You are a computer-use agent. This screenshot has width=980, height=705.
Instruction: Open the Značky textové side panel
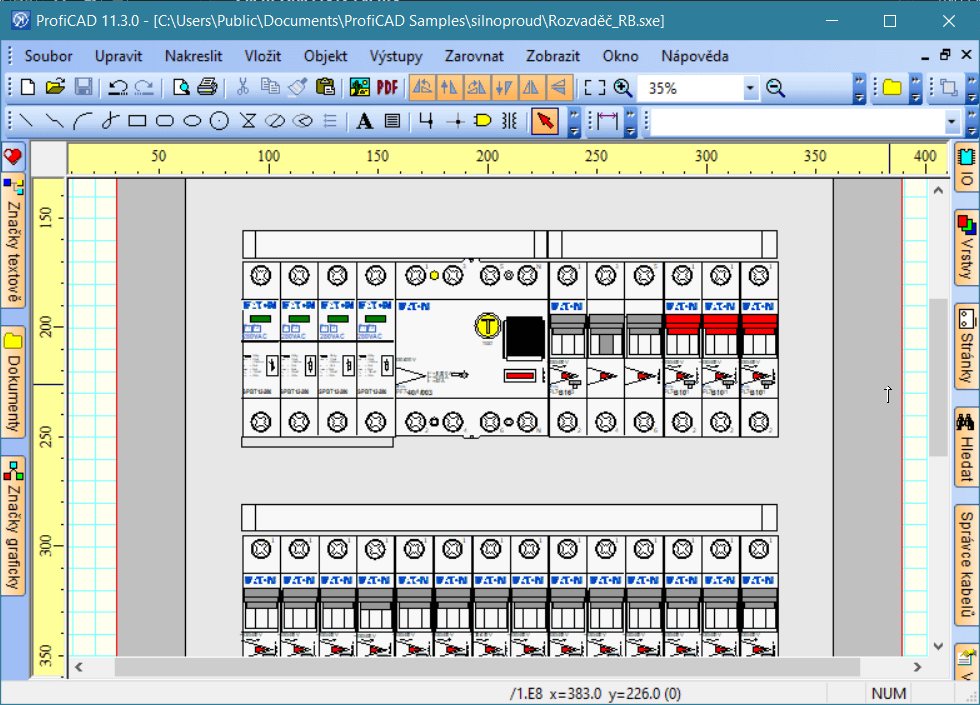pos(13,241)
